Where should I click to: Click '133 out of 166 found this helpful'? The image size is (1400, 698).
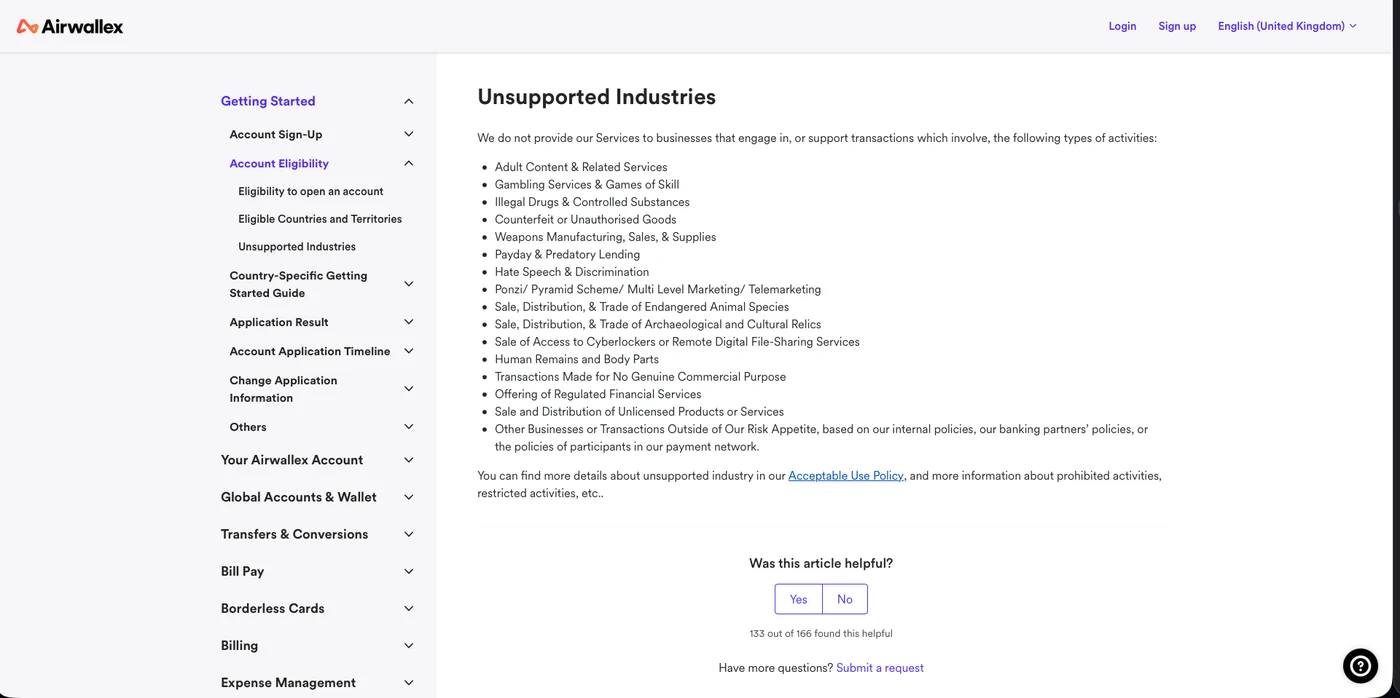821,633
